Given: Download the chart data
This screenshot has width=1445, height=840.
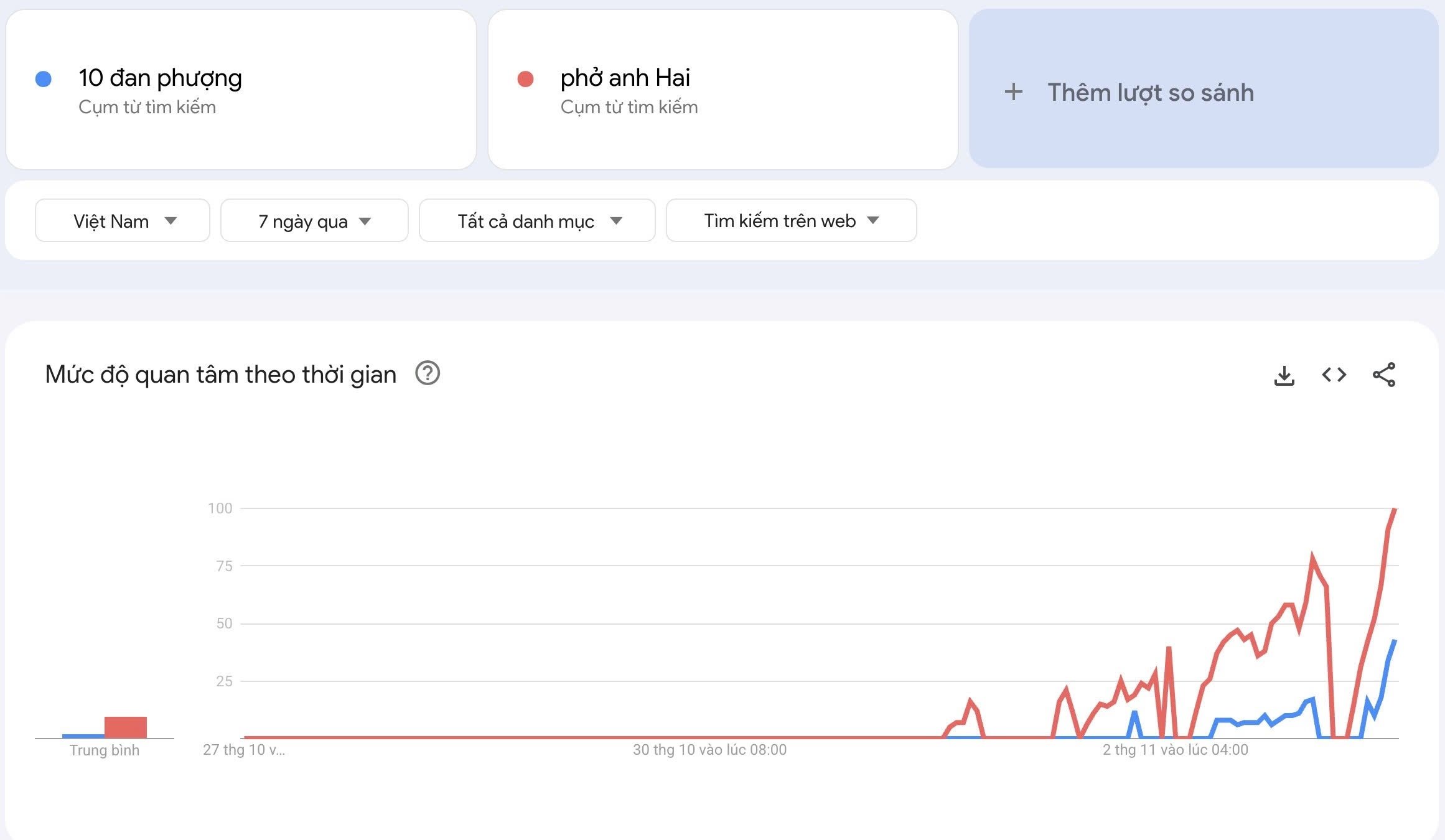Looking at the screenshot, I should tap(1285, 374).
